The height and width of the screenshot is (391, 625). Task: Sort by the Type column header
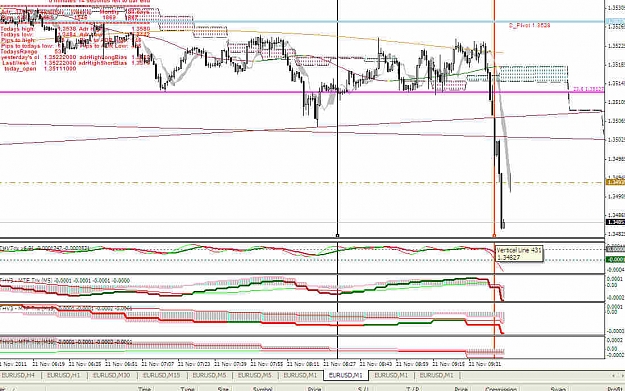point(187,389)
